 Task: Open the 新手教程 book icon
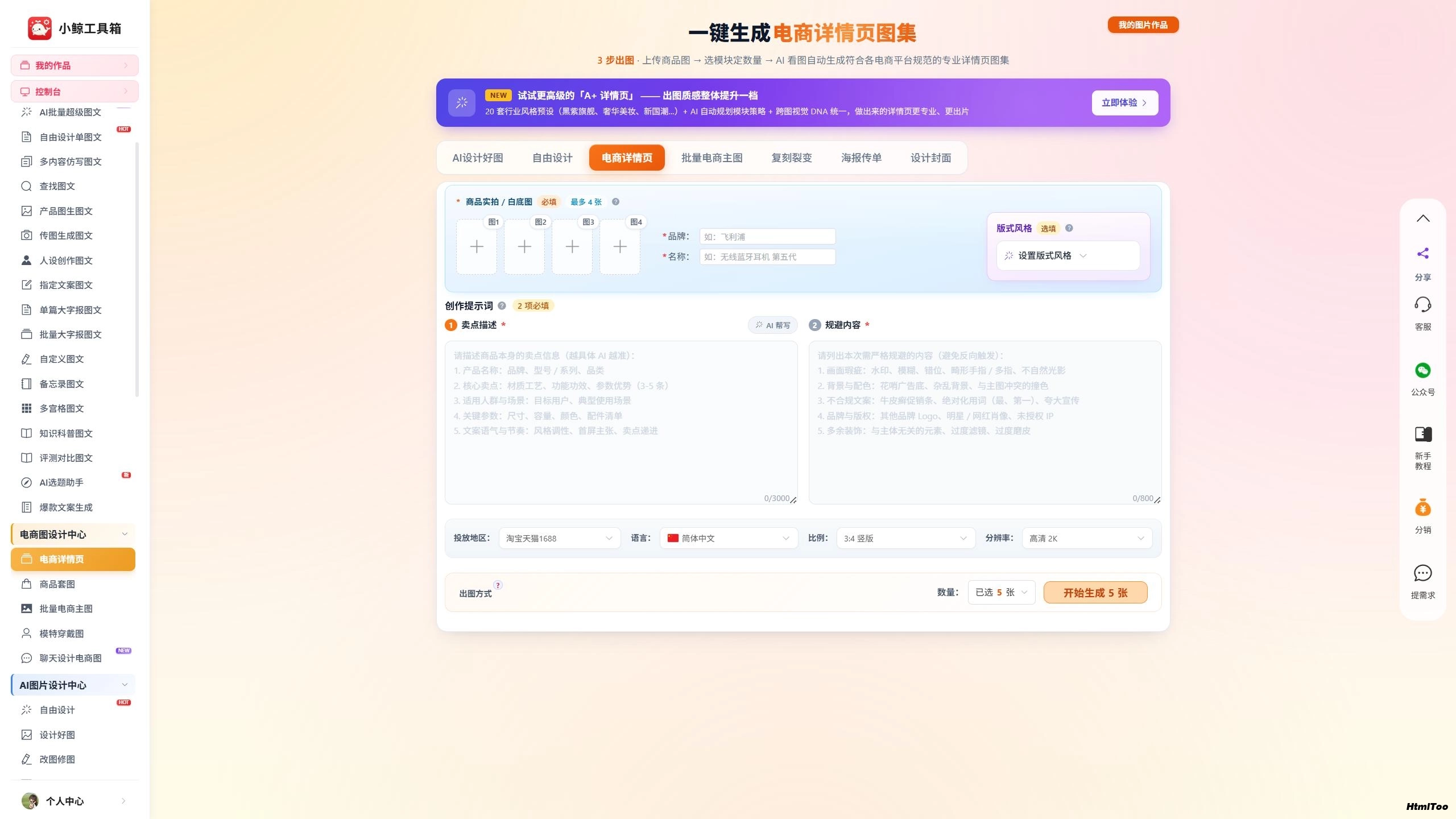[1423, 435]
